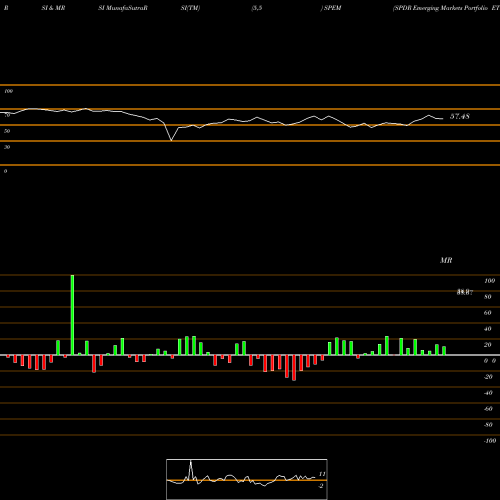
Task: Click the deepest red MR histogram bar
Action: [294, 368]
